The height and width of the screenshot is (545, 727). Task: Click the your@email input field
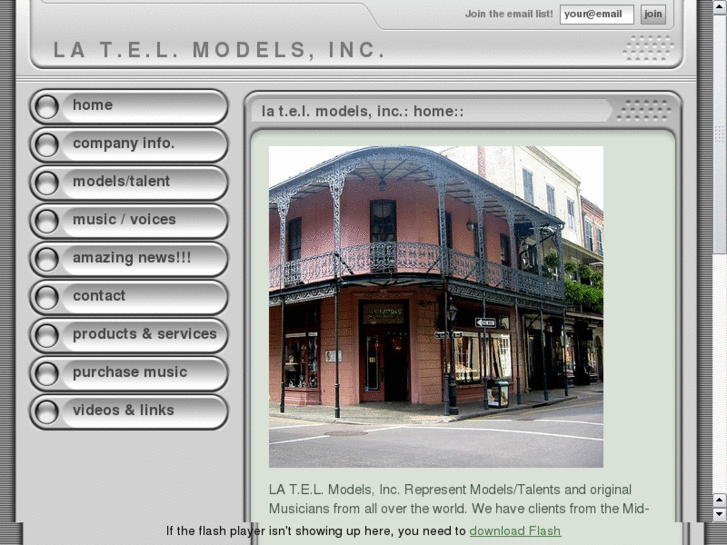597,14
